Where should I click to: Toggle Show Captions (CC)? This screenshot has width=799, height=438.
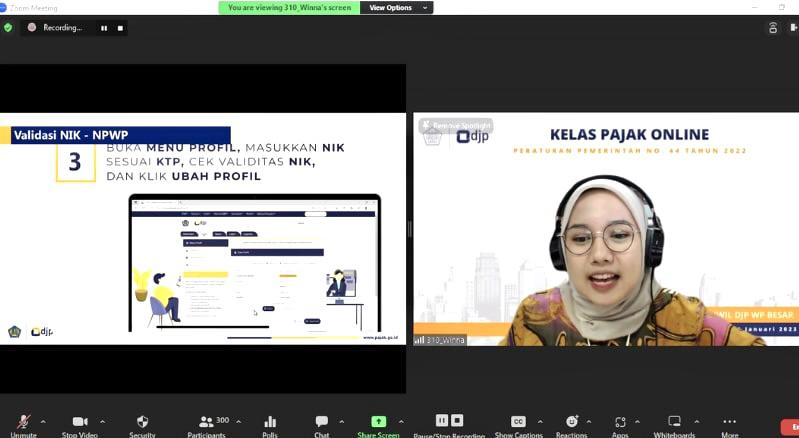(518, 422)
